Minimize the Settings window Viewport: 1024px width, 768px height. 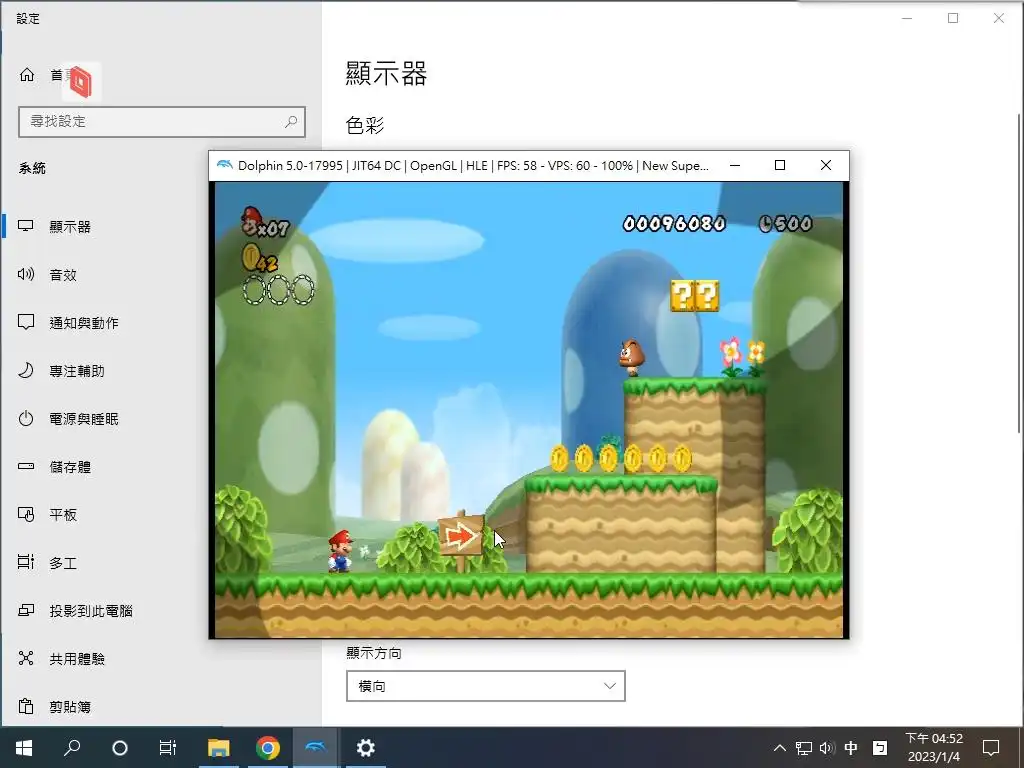907,18
